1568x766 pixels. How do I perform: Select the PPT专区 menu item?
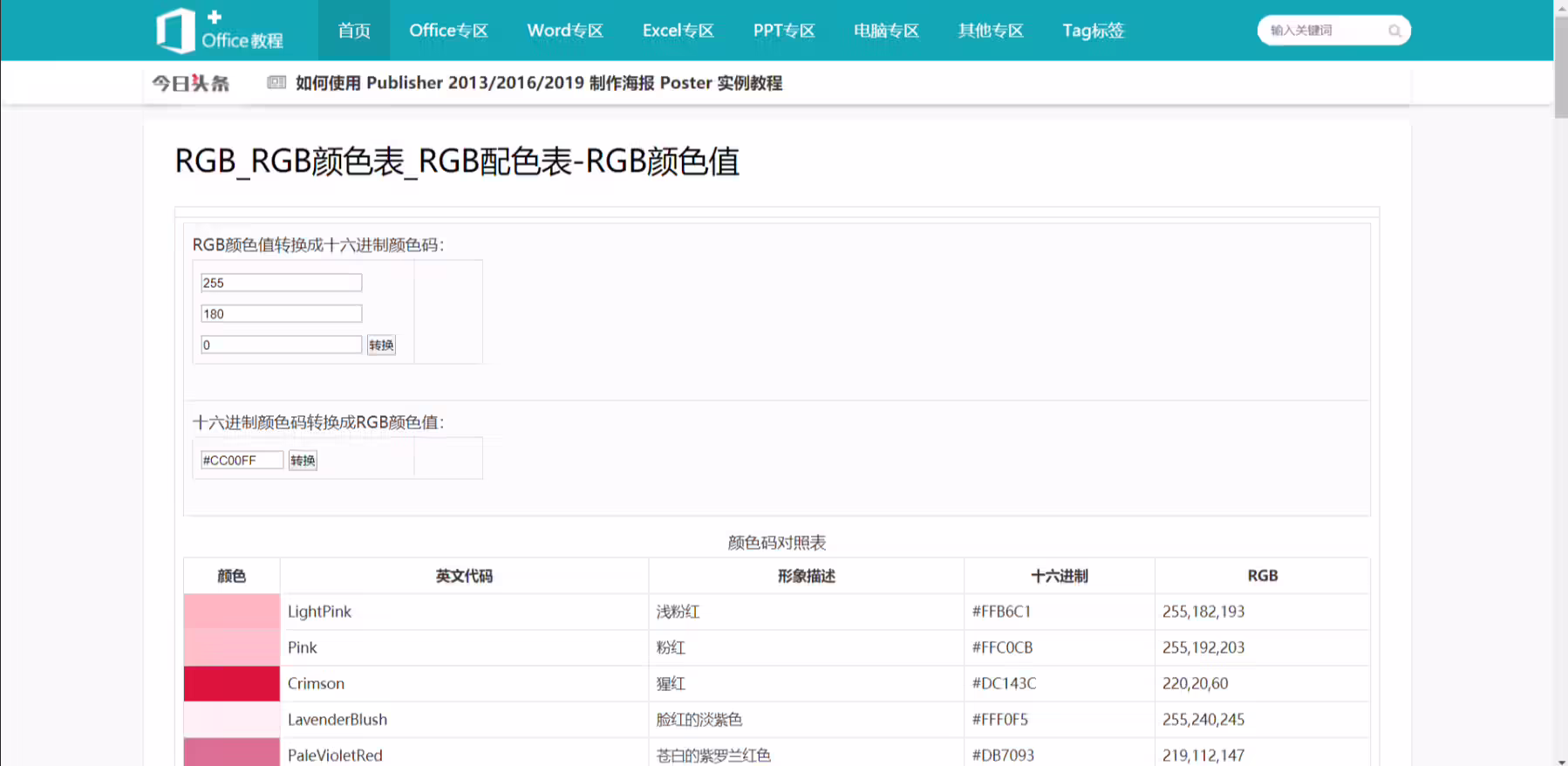(x=784, y=31)
